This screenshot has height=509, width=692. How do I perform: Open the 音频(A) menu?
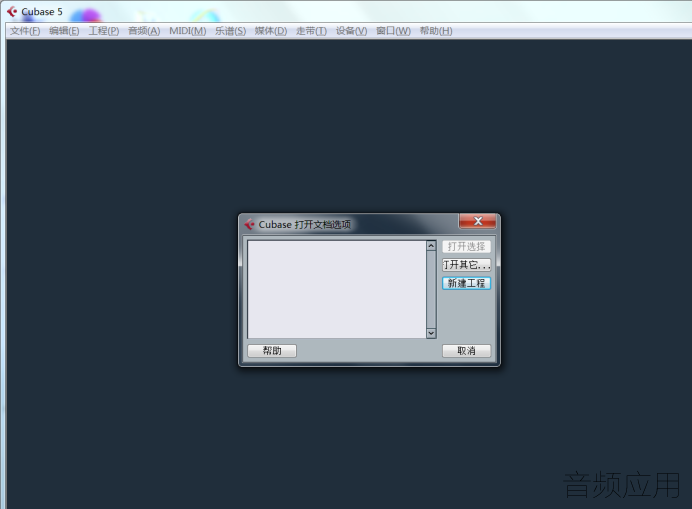coord(144,31)
